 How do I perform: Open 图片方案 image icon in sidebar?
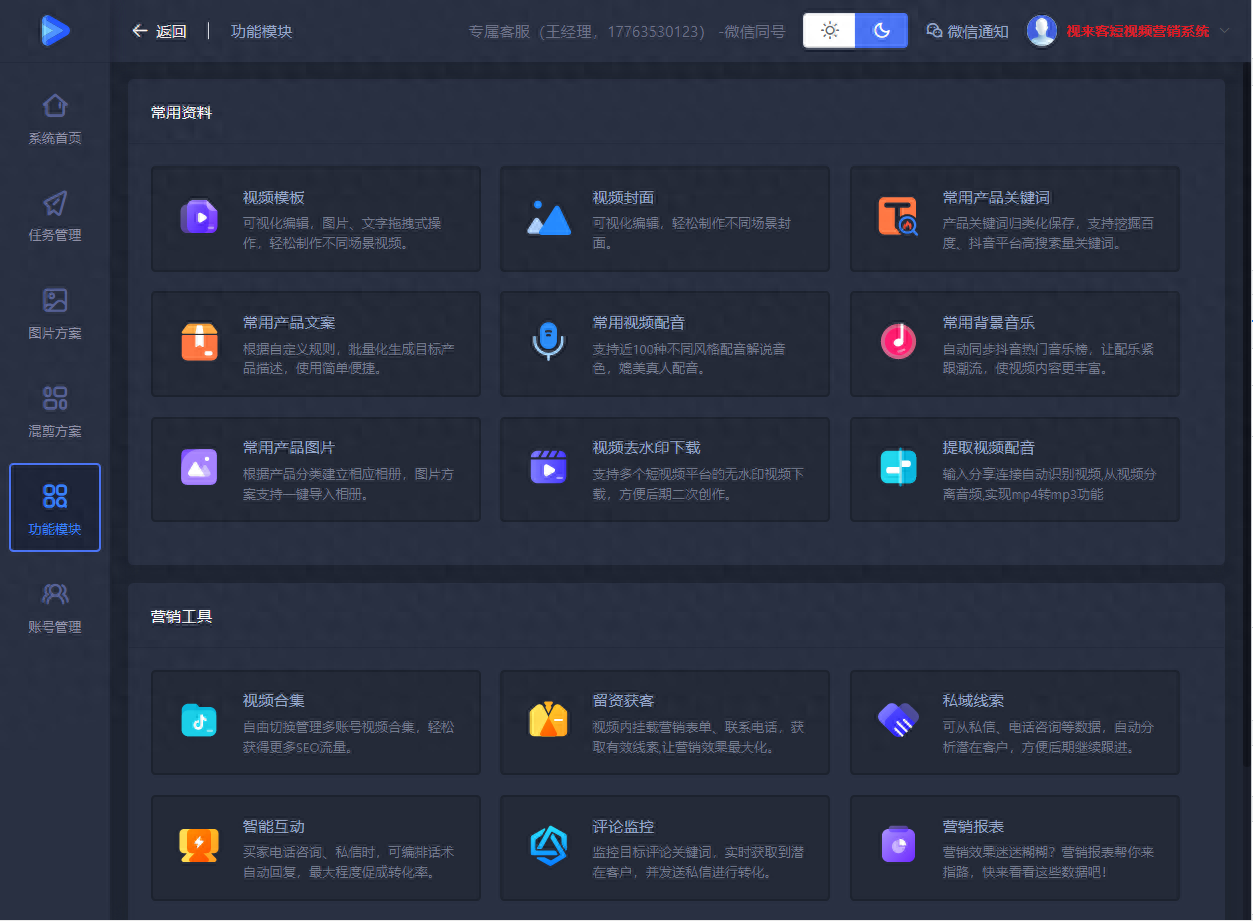click(55, 300)
